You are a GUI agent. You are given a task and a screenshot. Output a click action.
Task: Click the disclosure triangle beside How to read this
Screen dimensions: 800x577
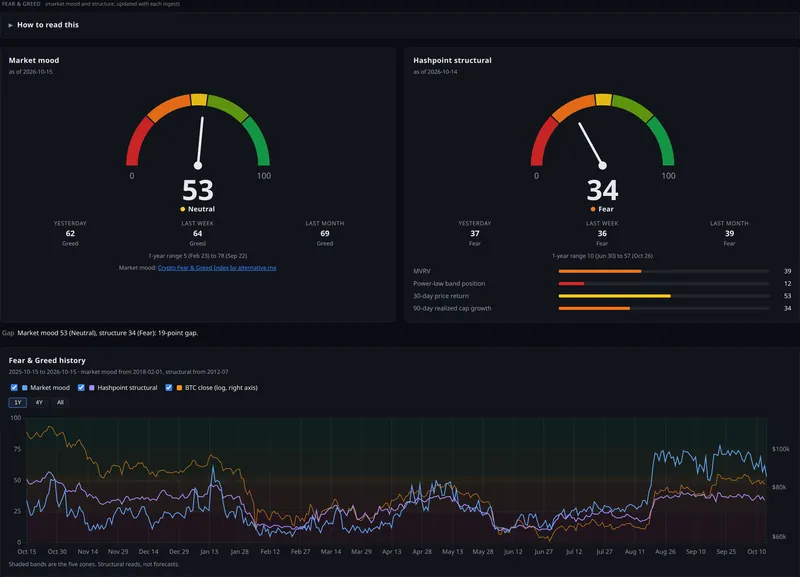pyautogui.click(x=10, y=25)
